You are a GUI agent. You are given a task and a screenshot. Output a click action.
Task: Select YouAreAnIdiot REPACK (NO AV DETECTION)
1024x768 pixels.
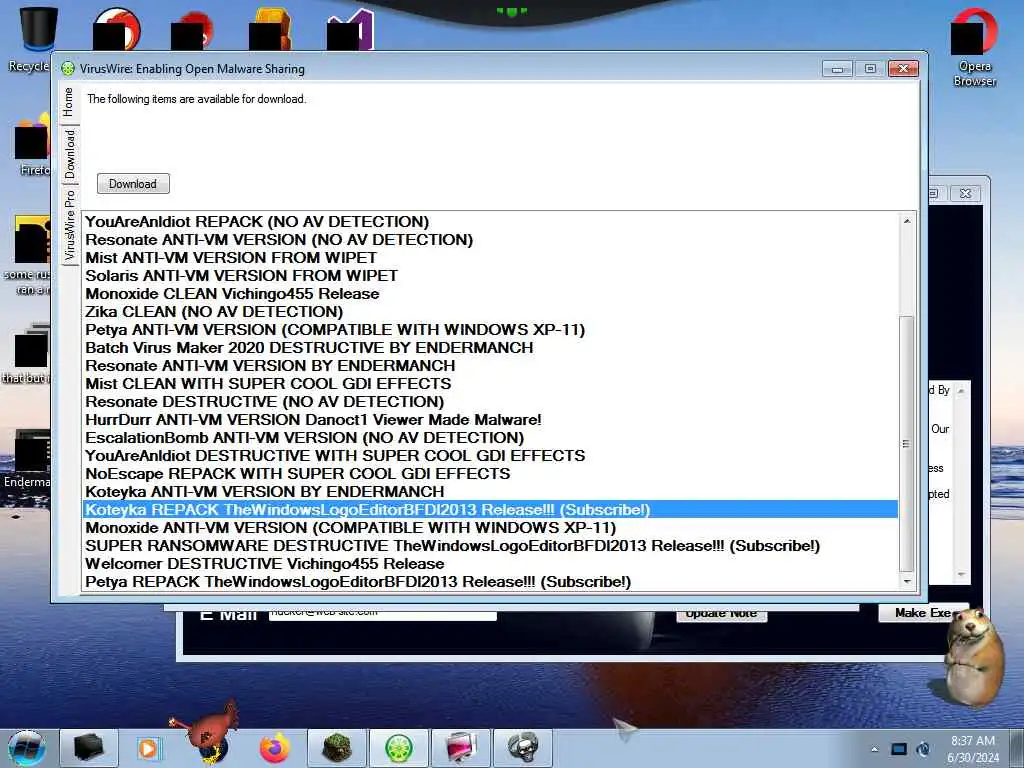490,222
